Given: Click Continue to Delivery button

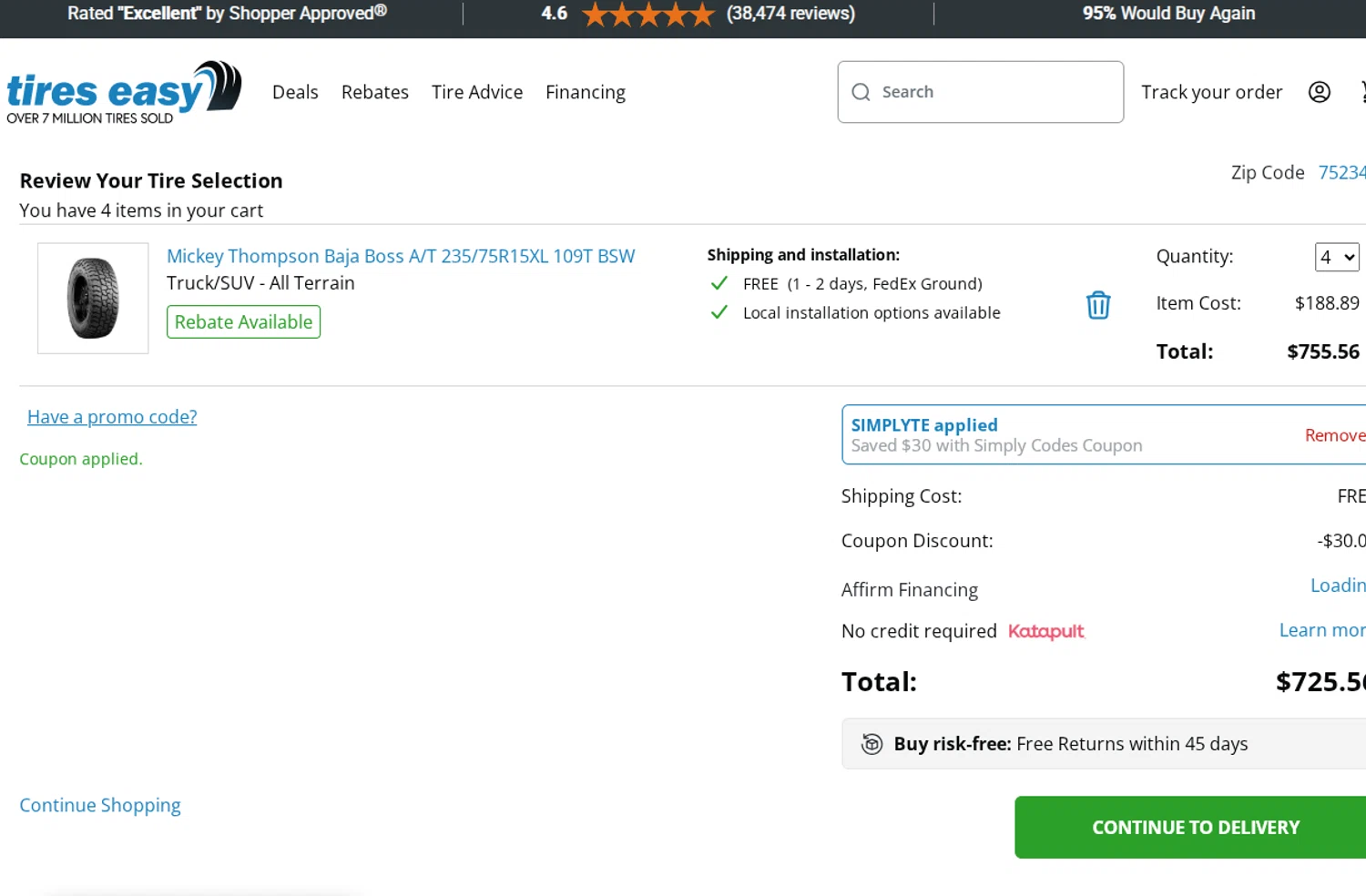Looking at the screenshot, I should 1195,827.
